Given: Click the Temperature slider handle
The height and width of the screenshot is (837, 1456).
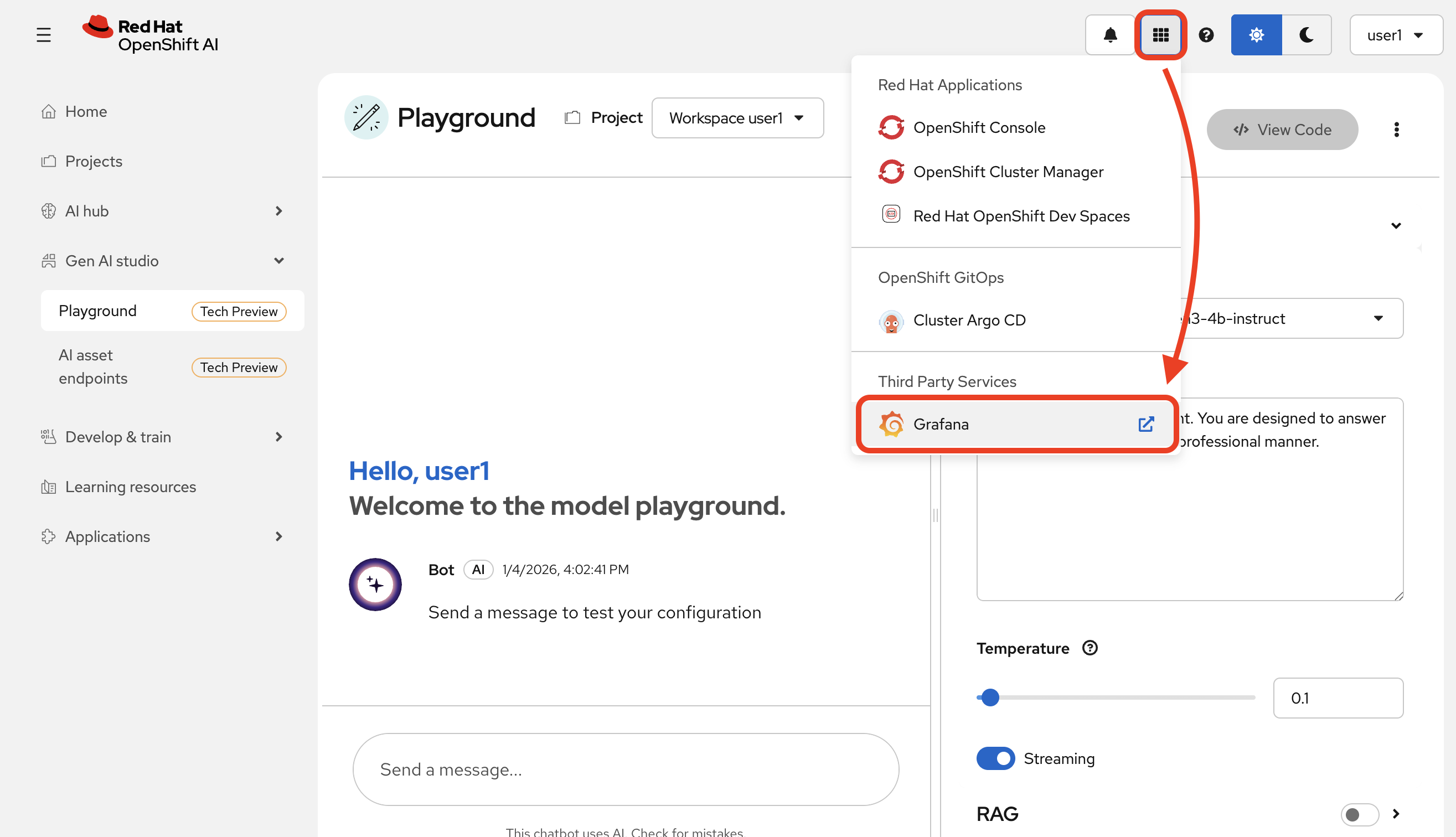Looking at the screenshot, I should point(990,697).
